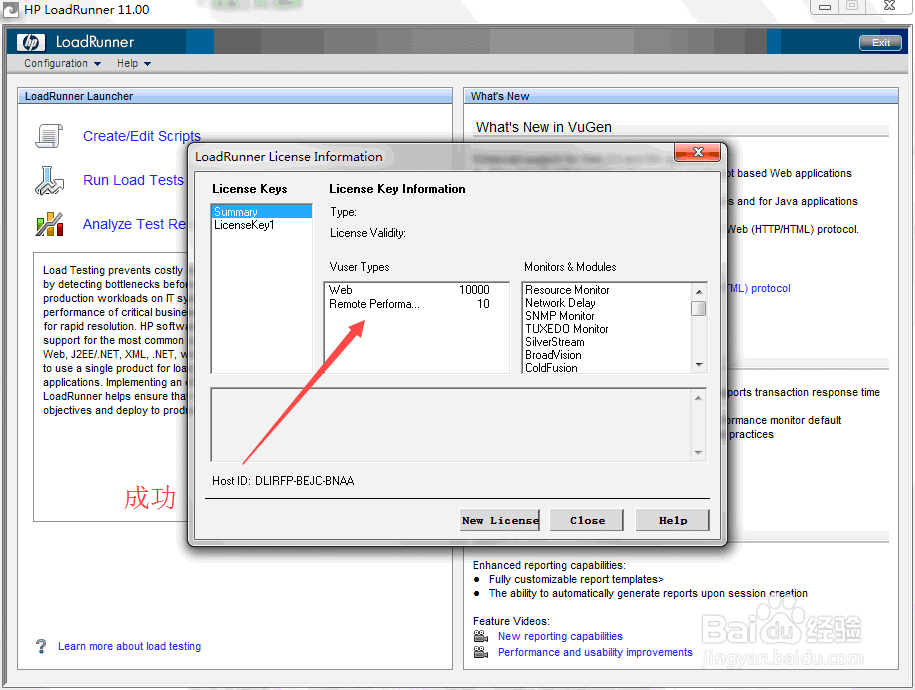Image resolution: width=915 pixels, height=690 pixels.
Task: Open Learn more about load testing link
Action: pyautogui.click(x=130, y=646)
